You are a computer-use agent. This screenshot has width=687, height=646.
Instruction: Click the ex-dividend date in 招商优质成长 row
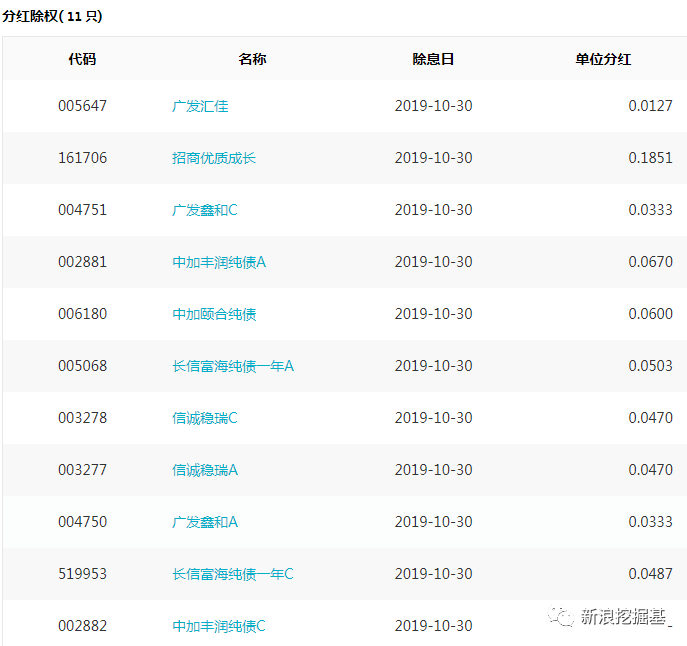(x=433, y=158)
